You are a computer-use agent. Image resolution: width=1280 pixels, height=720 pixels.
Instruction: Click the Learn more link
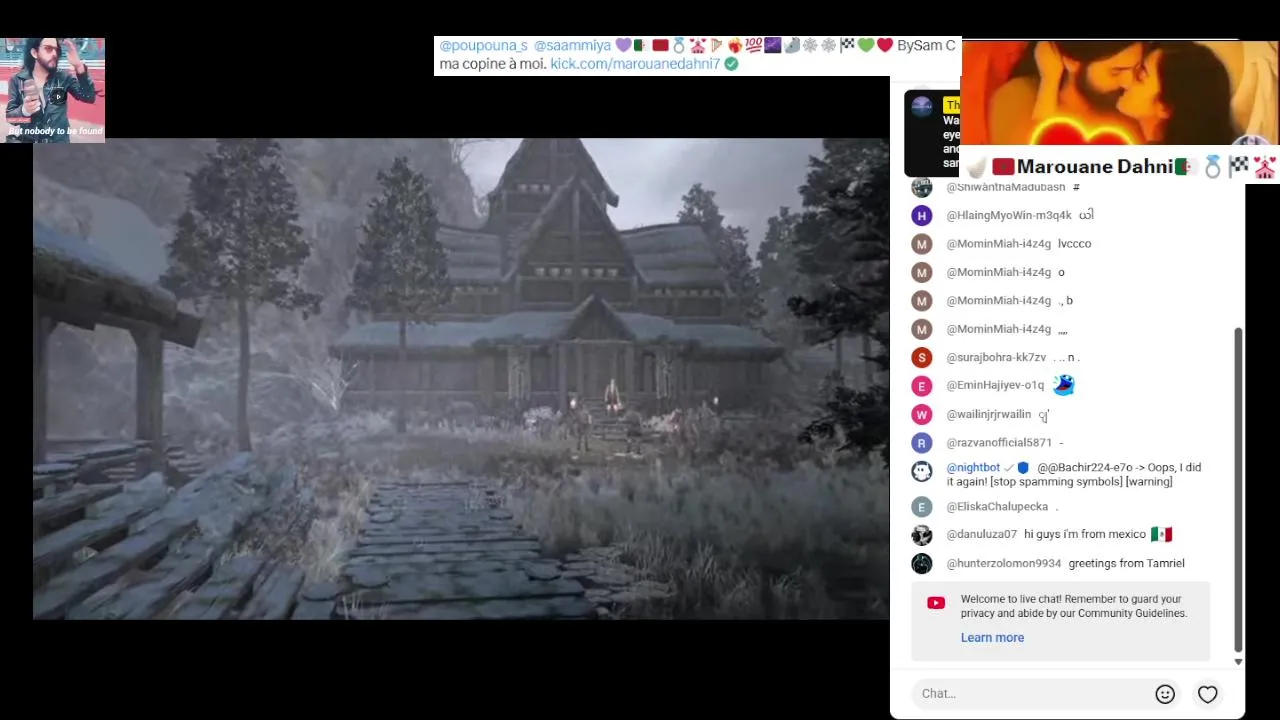click(992, 638)
